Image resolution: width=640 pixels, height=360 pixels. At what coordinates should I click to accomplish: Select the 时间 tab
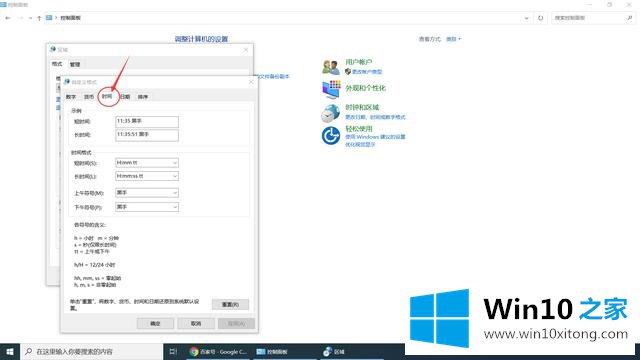pos(107,96)
